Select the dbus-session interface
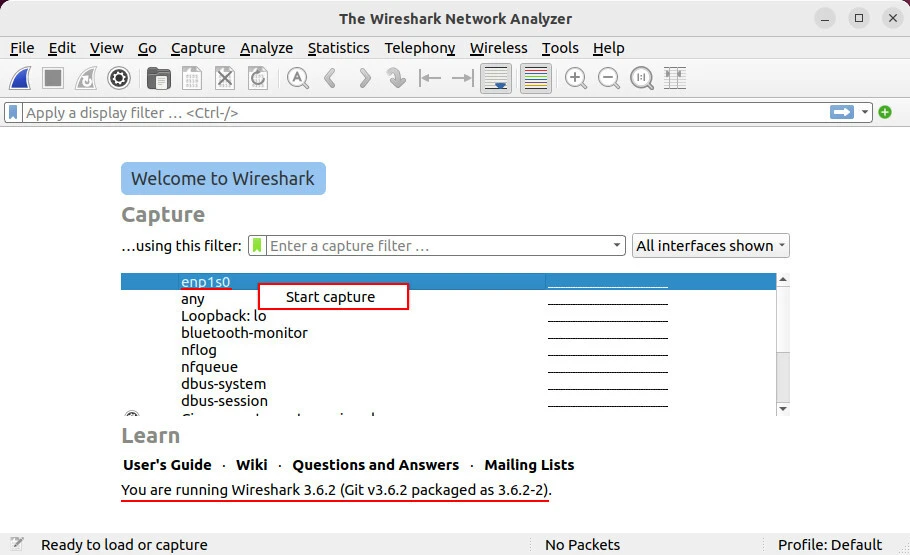910x555 pixels. (449, 401)
